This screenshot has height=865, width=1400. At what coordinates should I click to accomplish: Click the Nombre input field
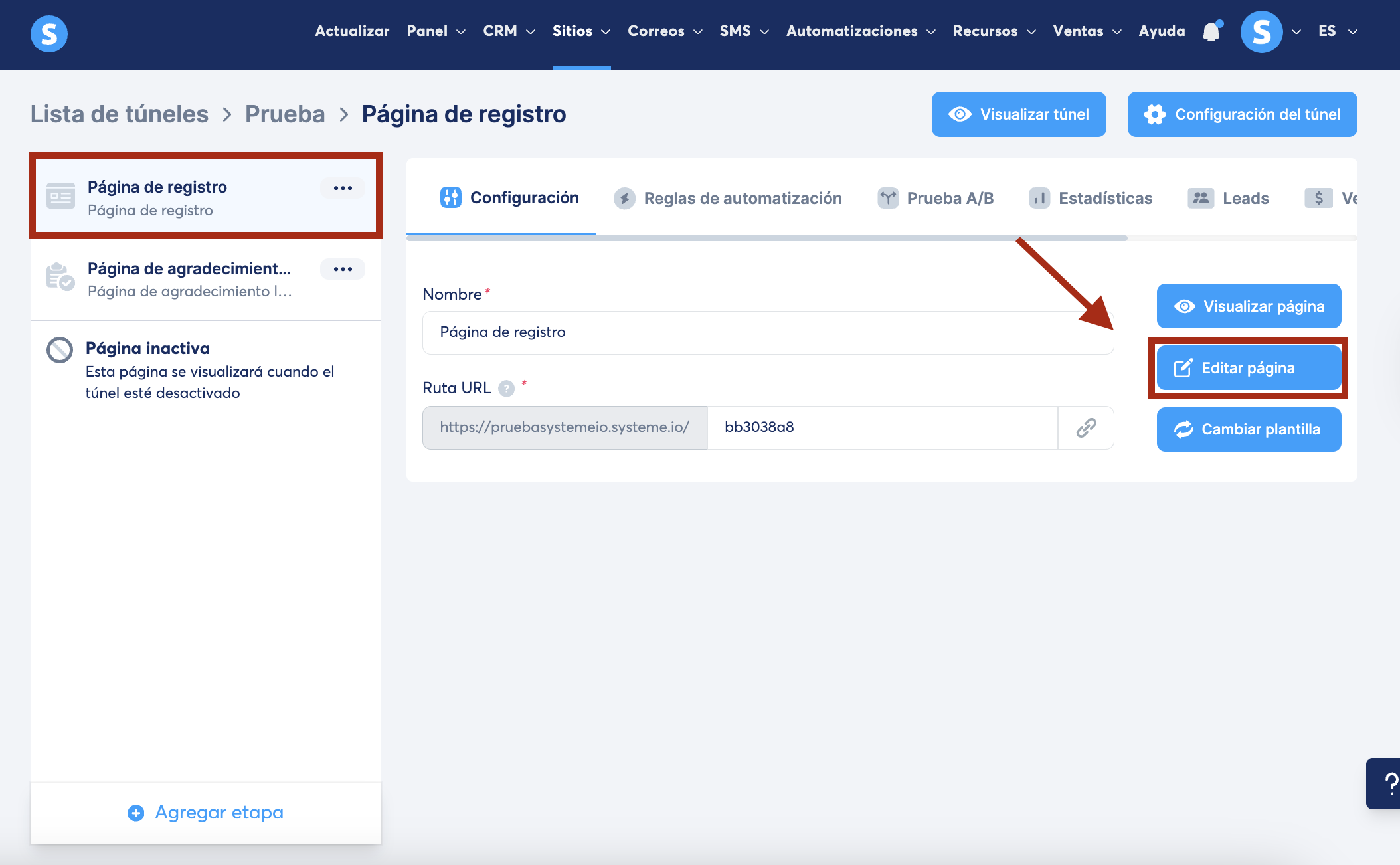click(767, 332)
